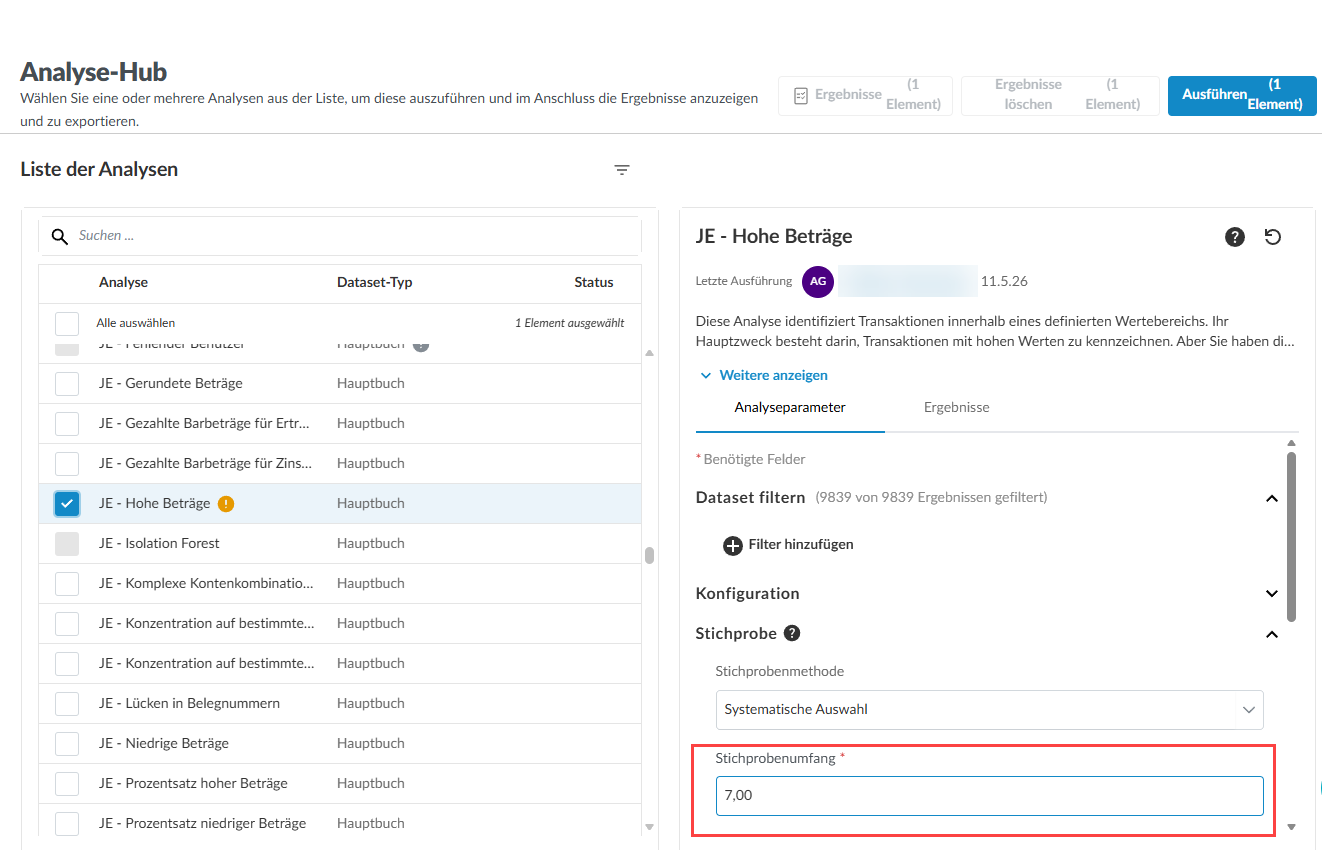Click the search magnifier icon
This screenshot has width=1322, height=852.
[x=60, y=236]
